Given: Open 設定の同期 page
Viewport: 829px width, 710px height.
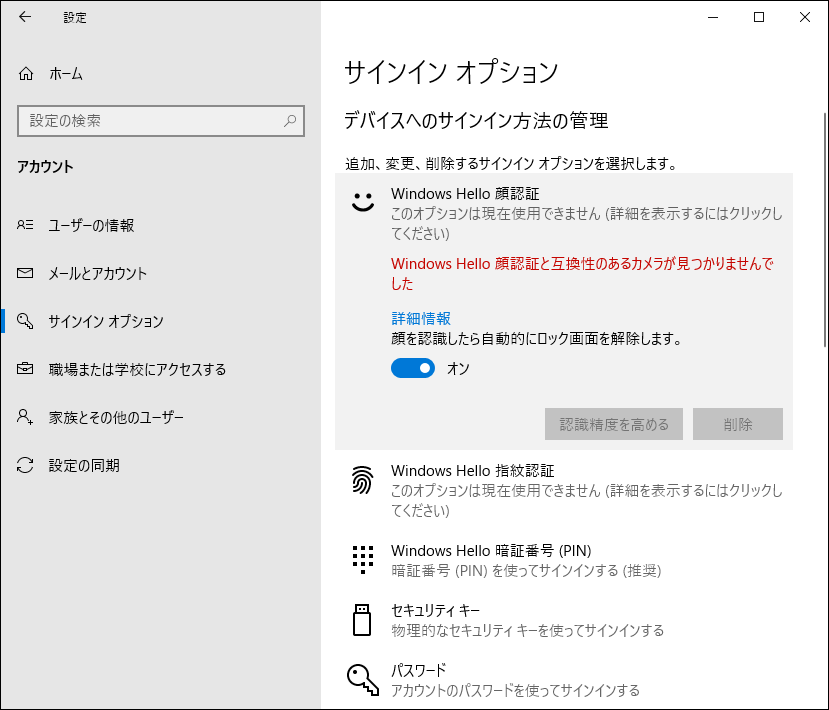Looking at the screenshot, I should 161,465.
